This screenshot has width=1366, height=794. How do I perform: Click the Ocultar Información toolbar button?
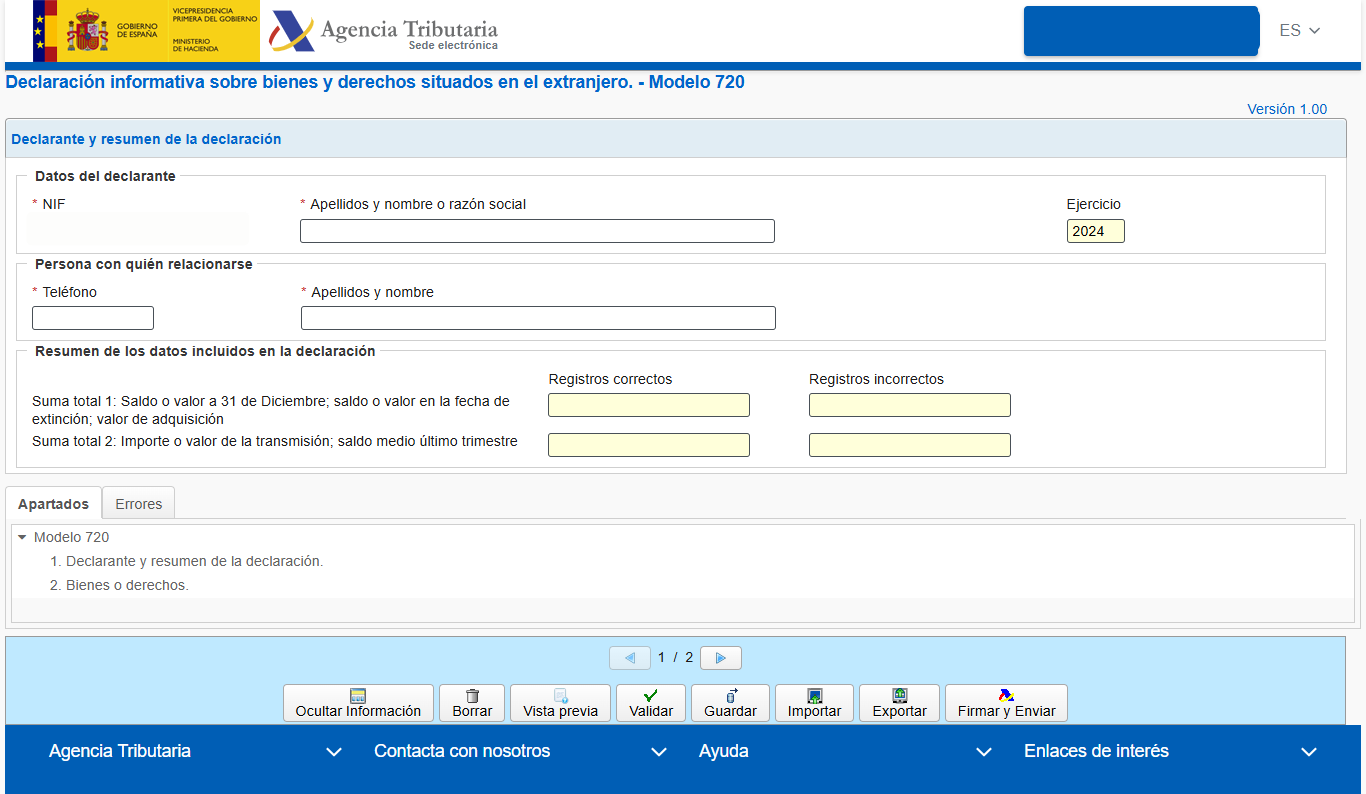pos(358,703)
